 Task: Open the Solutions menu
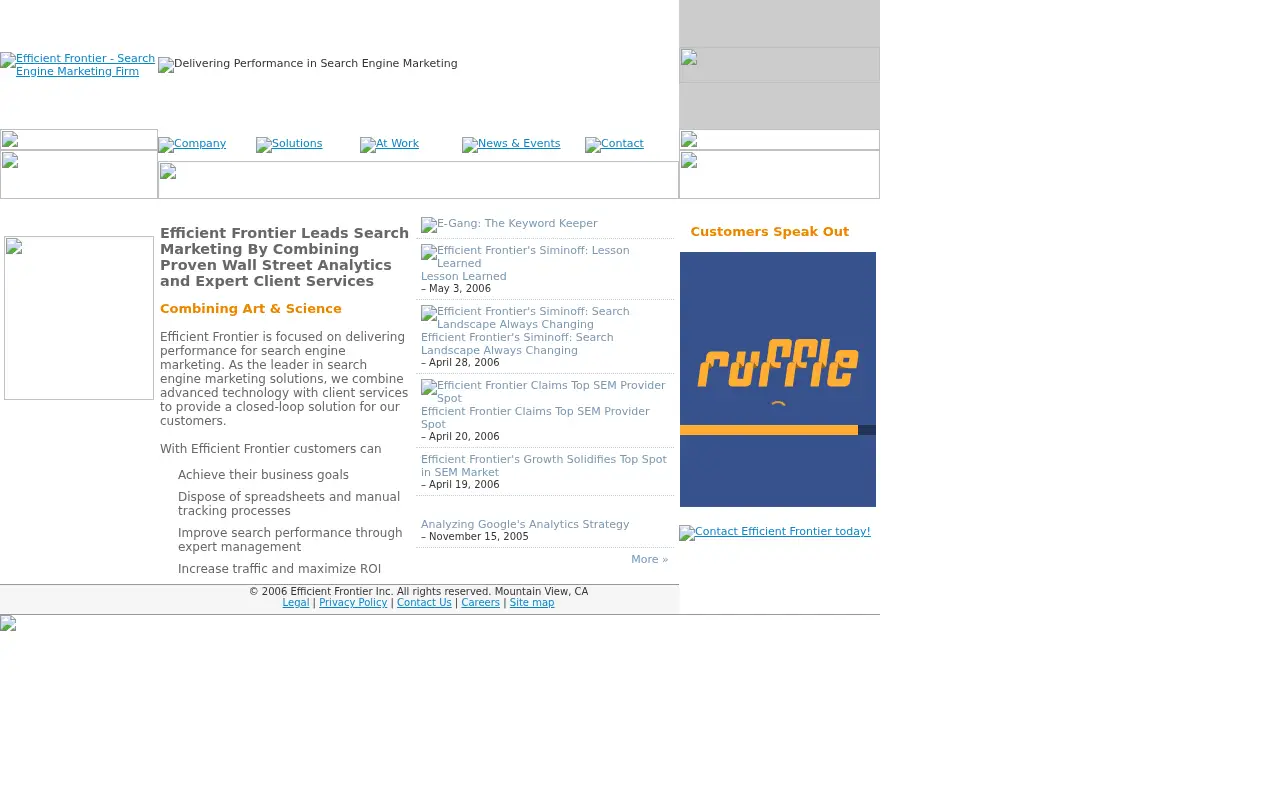tap(289, 144)
